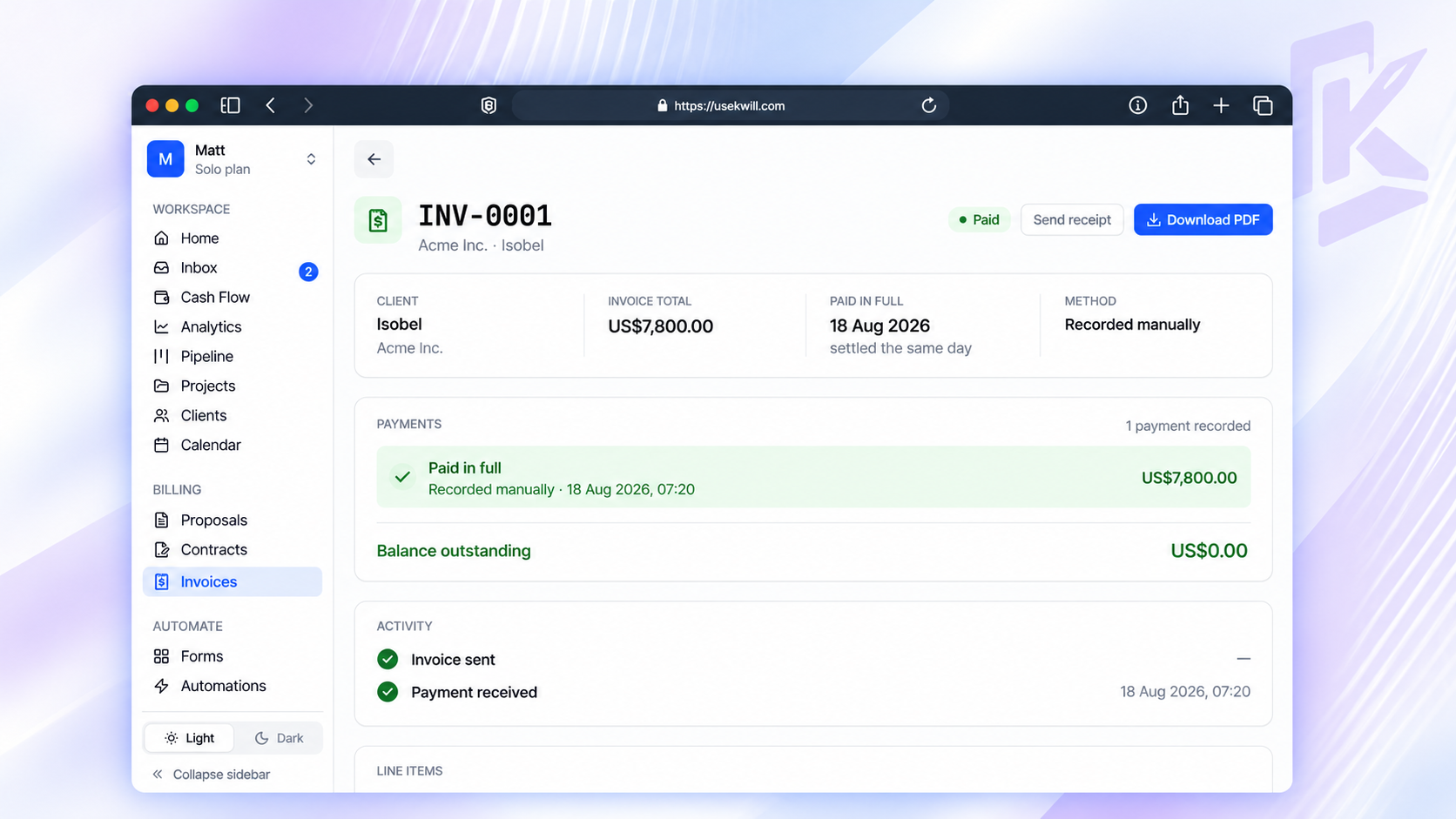Click the Send receipt button
This screenshot has height=819, width=1456.
[1072, 220]
